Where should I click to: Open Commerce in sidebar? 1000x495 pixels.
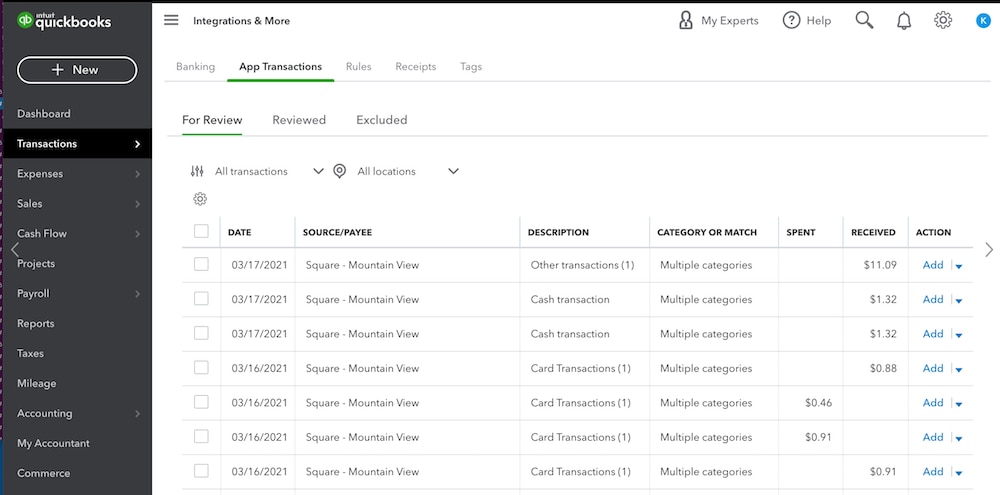click(43, 473)
